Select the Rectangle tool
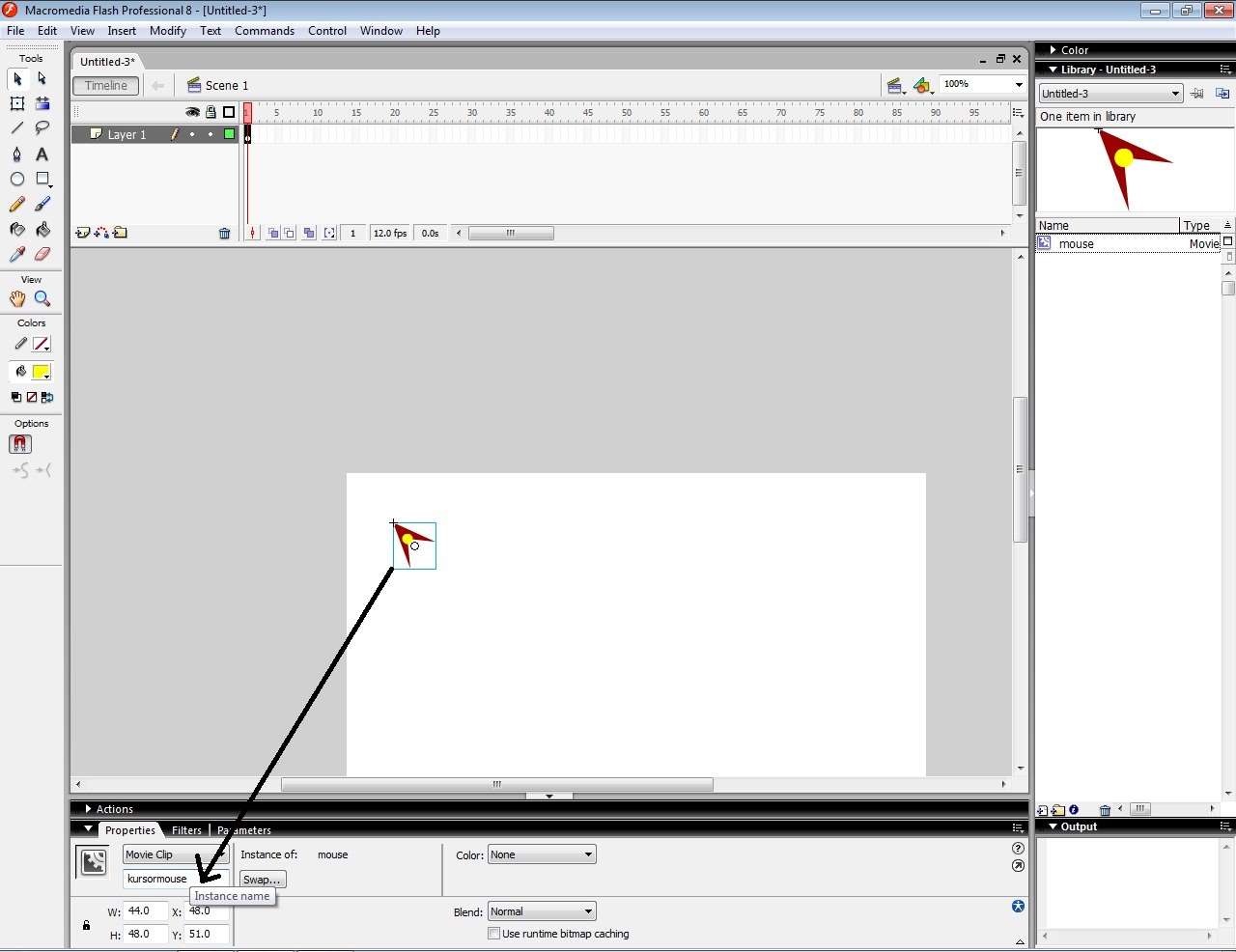This screenshot has height=952, width=1236. 42,179
